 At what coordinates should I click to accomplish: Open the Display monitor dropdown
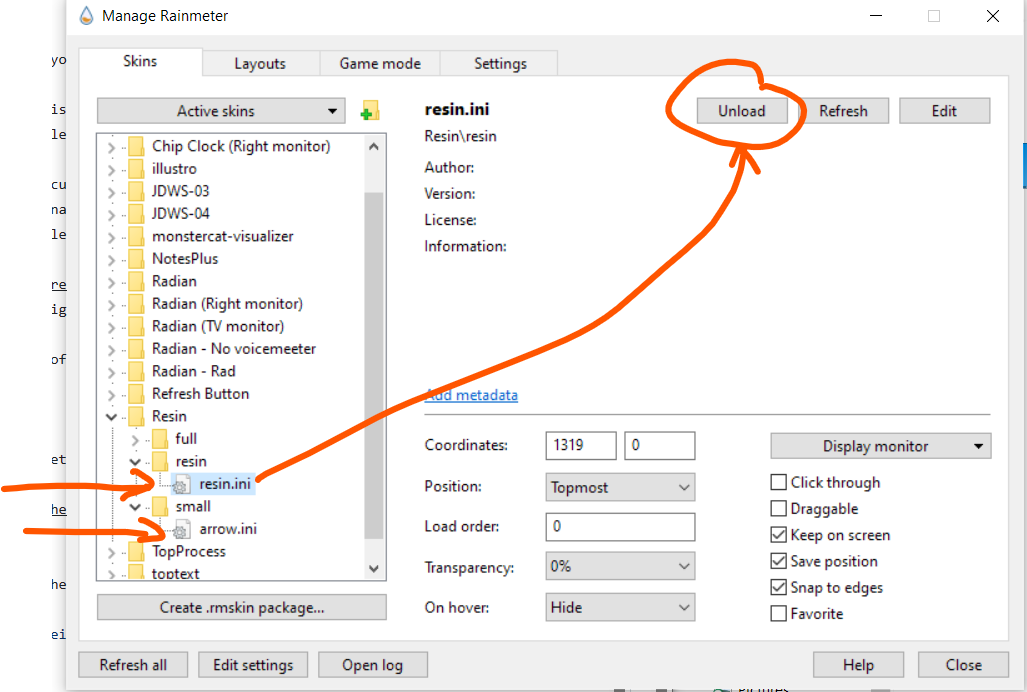[x=880, y=446]
